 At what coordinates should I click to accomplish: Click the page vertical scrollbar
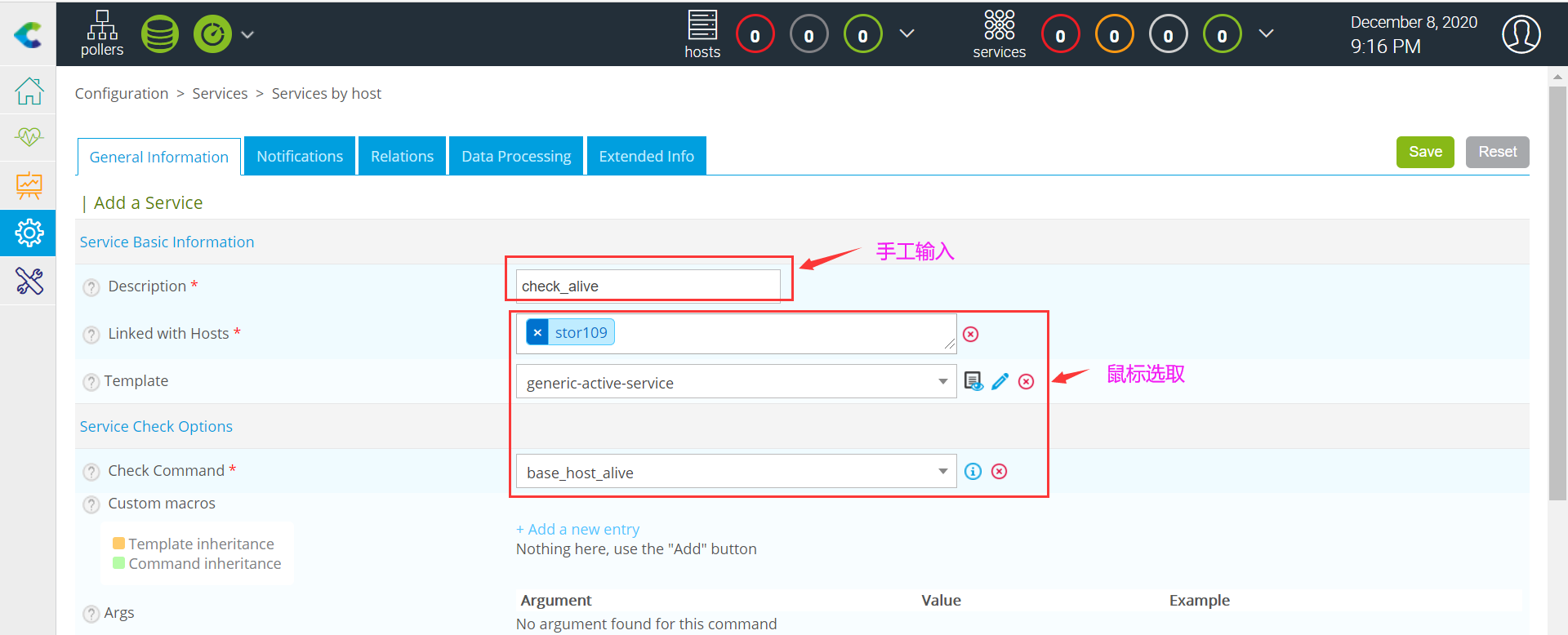click(x=1557, y=294)
